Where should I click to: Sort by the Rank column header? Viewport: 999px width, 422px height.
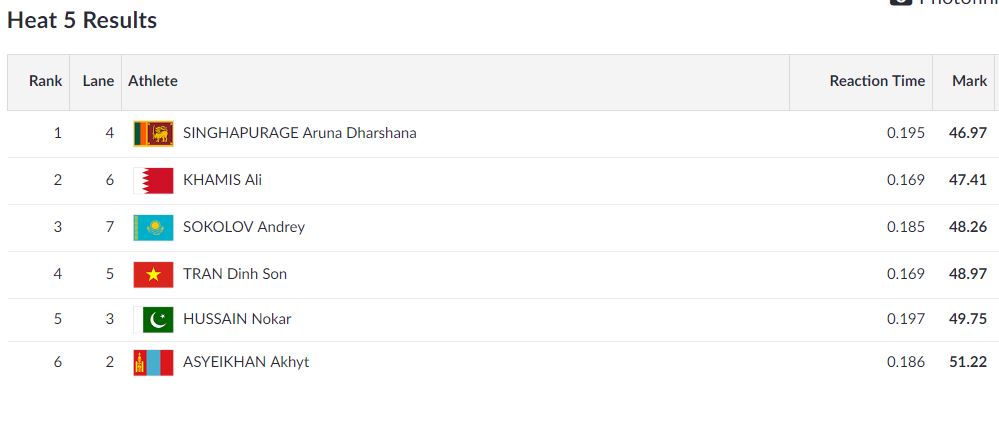[45, 81]
